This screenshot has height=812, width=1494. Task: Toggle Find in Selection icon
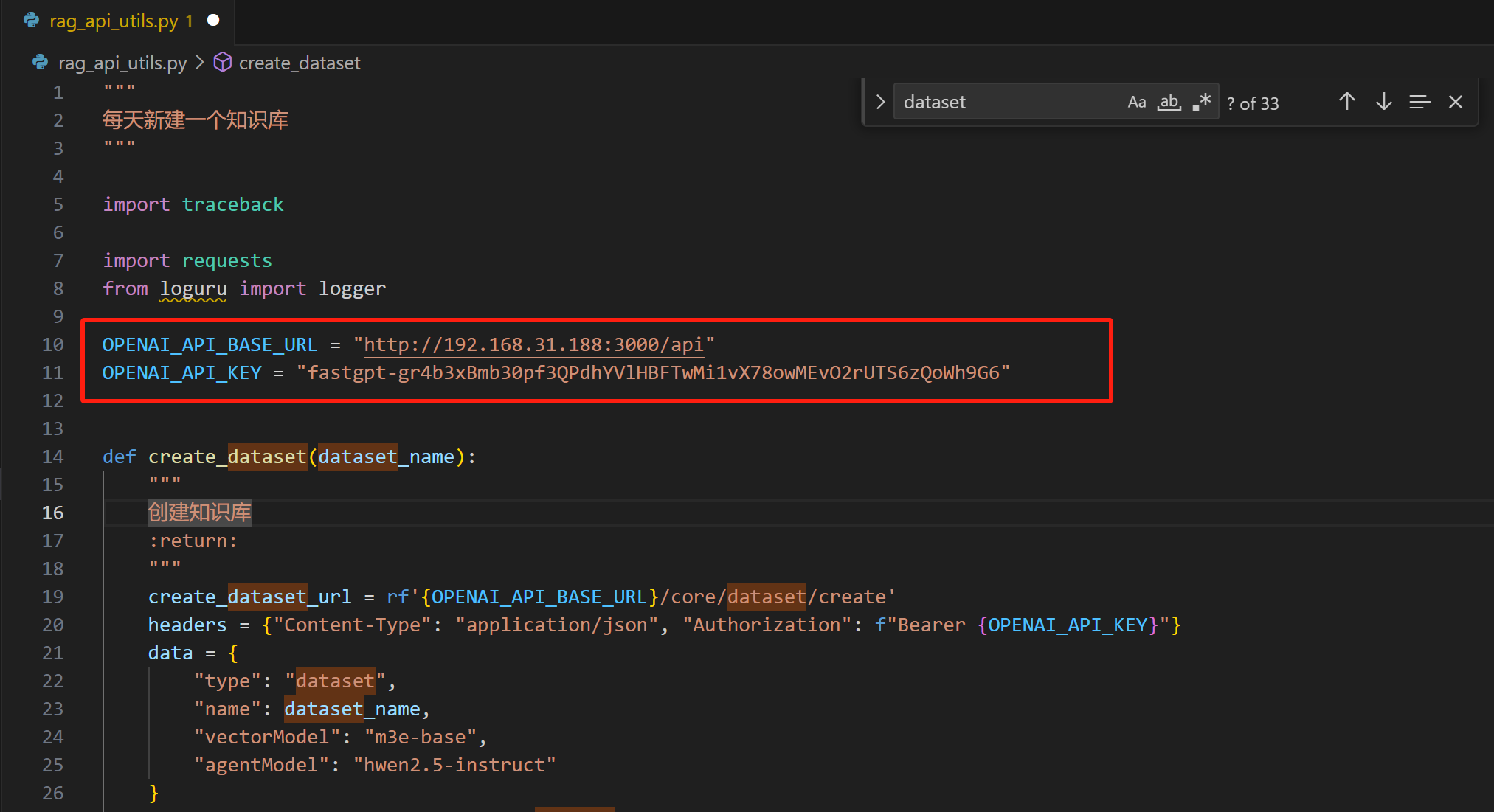[x=1419, y=102]
